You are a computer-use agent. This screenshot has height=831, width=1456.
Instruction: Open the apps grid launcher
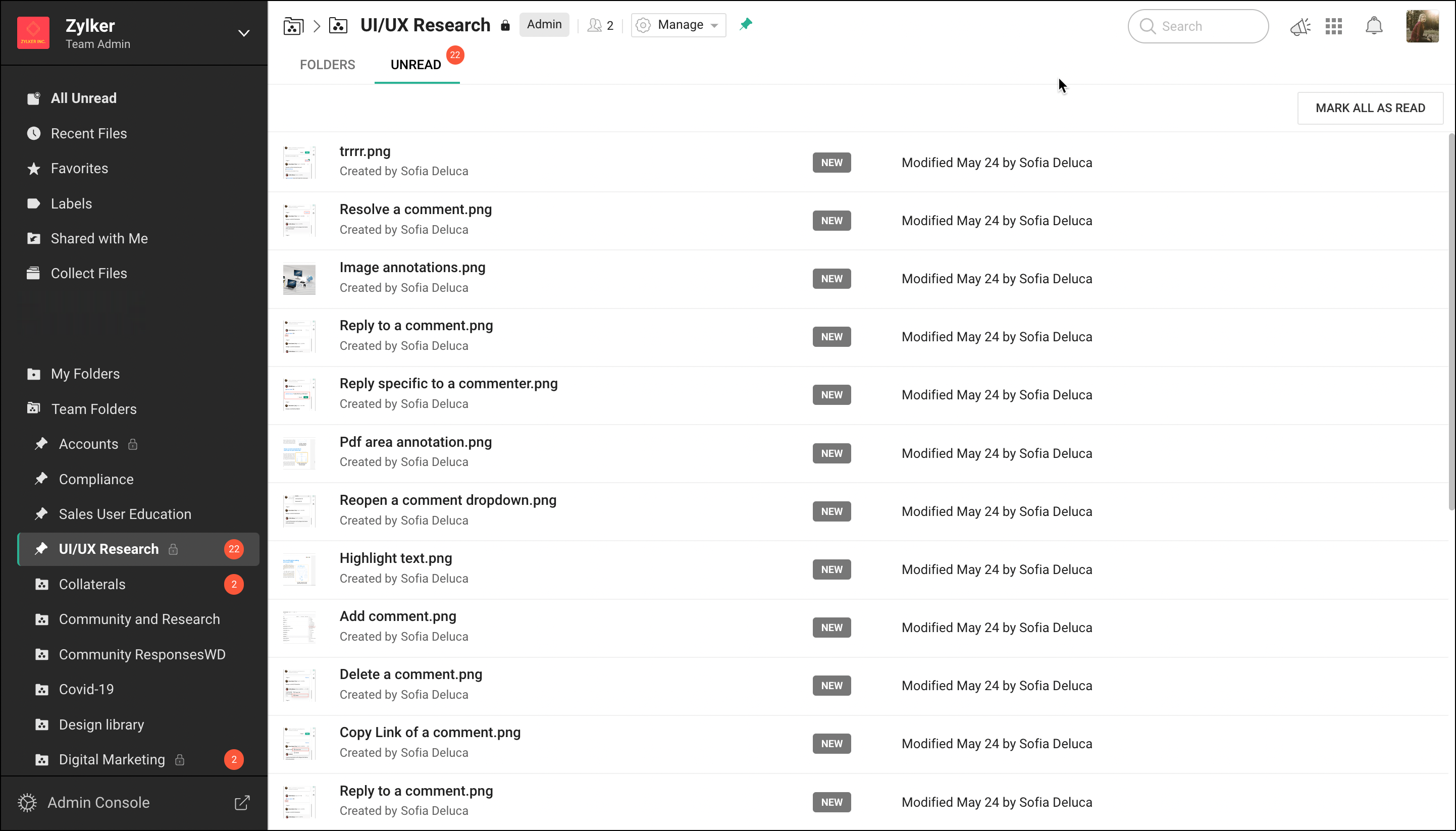coord(1333,26)
